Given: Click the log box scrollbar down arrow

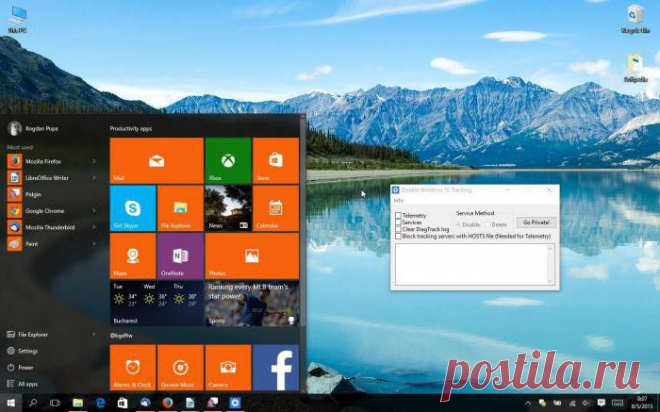Looking at the screenshot, I should pos(550,281).
